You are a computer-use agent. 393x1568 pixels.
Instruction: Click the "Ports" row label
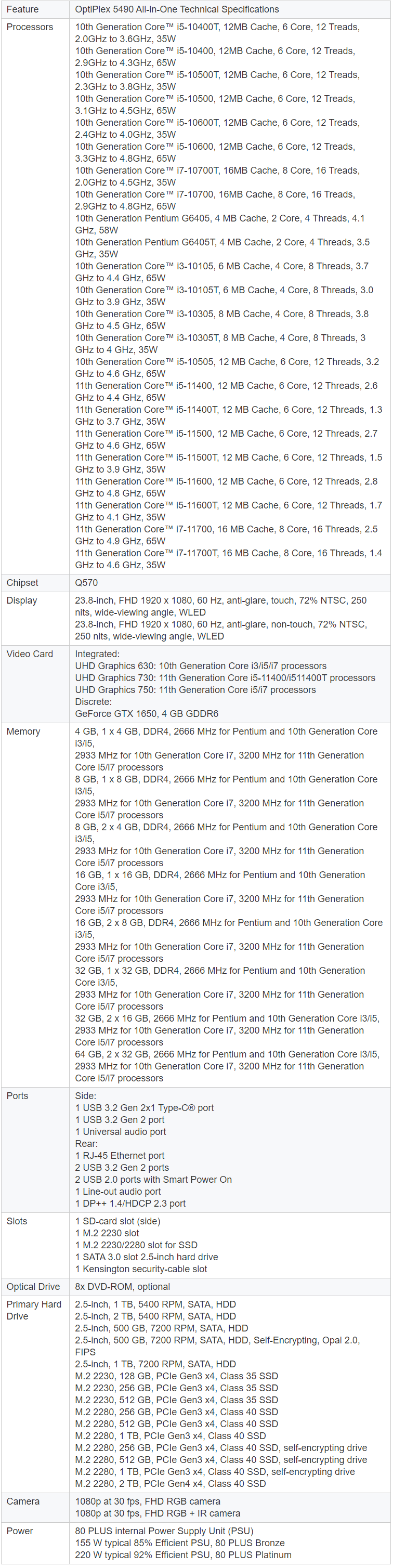click(x=18, y=1095)
